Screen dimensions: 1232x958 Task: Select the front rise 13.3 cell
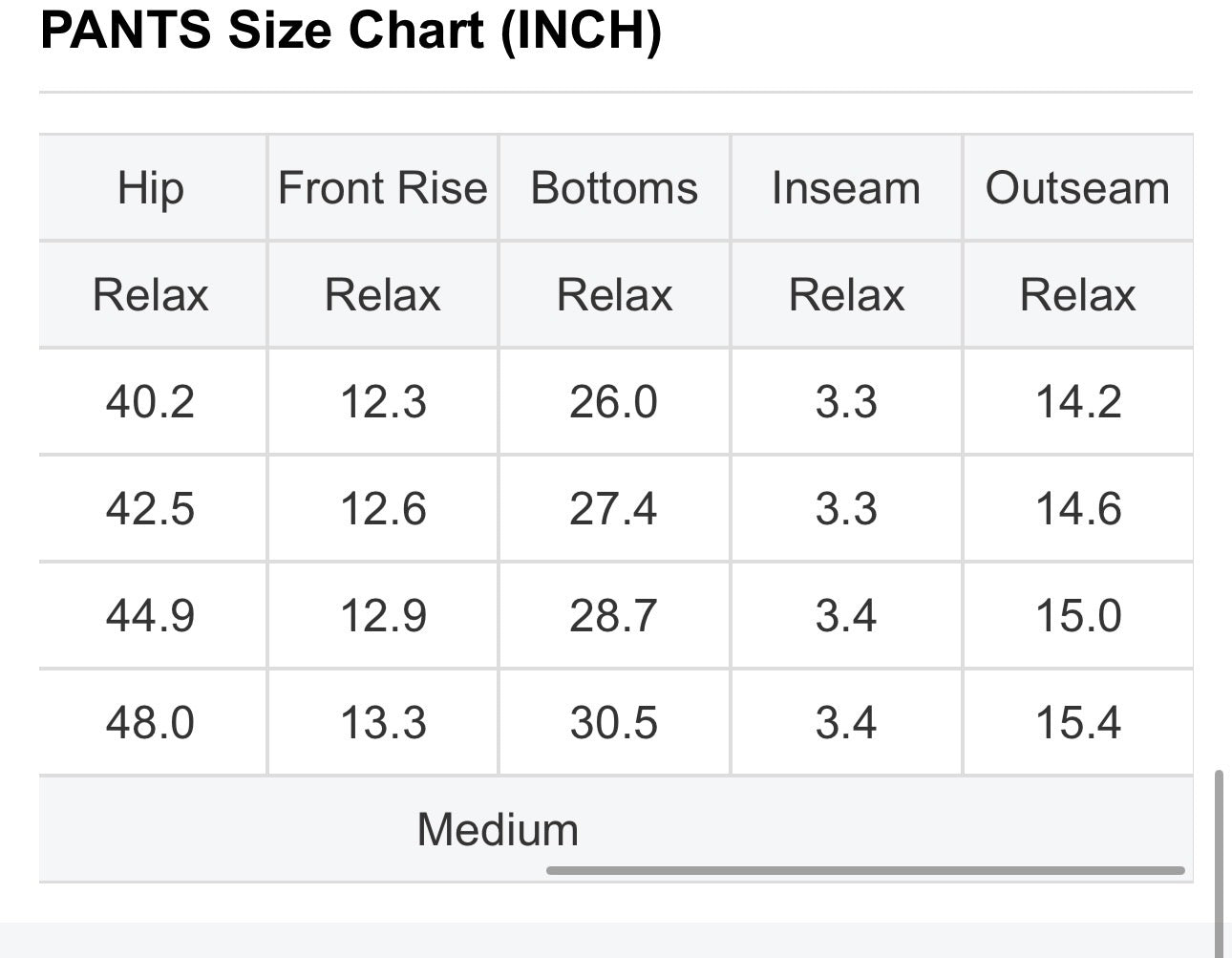(x=383, y=722)
